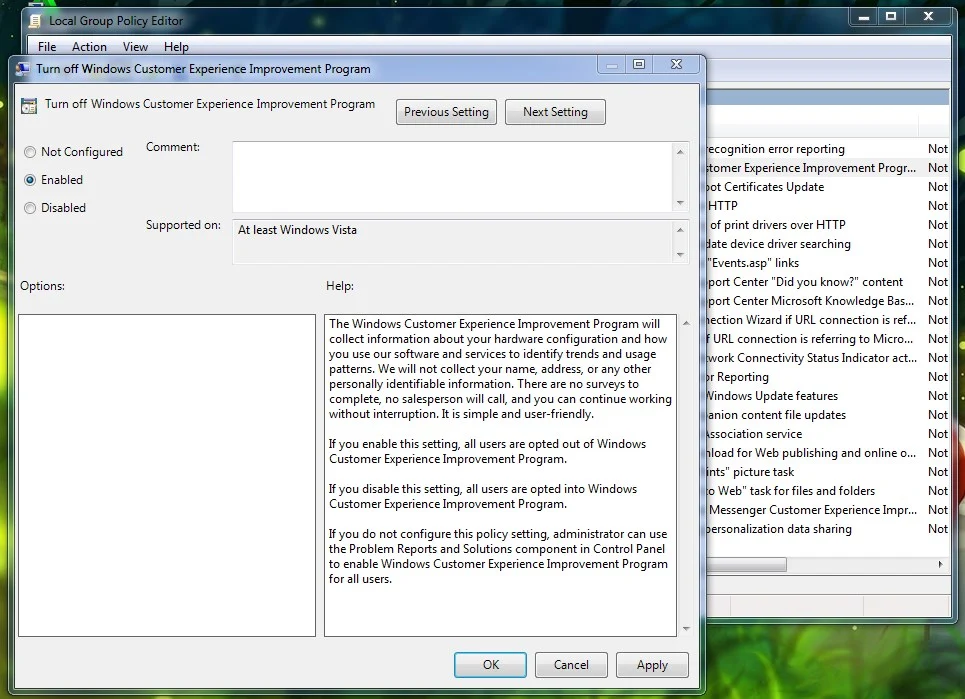Select '"Did you know?" content' policy row
965x699 pixels.
pyautogui.click(x=827, y=282)
